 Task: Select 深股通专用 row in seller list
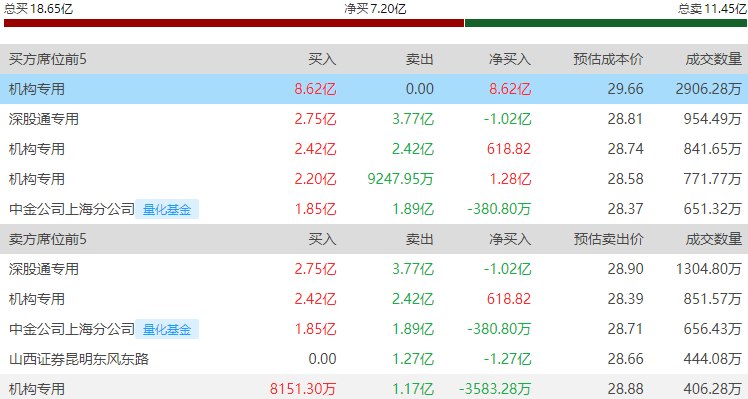pyautogui.click(x=374, y=269)
